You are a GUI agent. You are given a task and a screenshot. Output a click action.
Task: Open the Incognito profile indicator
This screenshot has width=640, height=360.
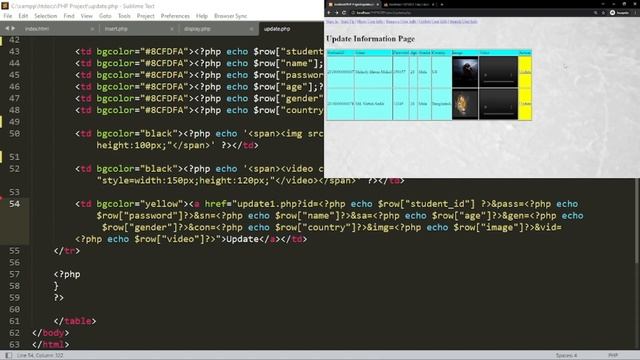click(x=619, y=13)
